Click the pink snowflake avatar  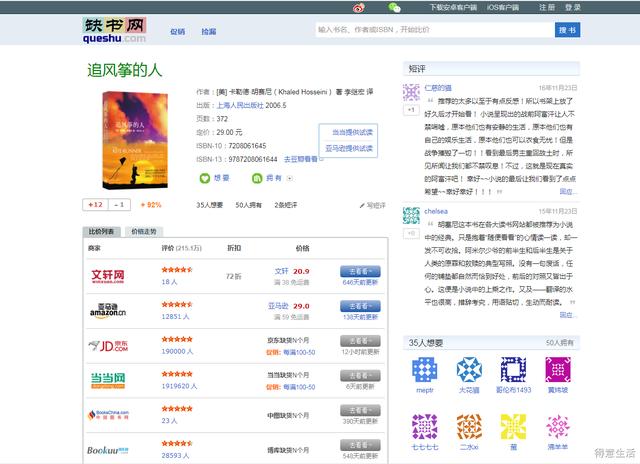pyautogui.click(x=558, y=427)
